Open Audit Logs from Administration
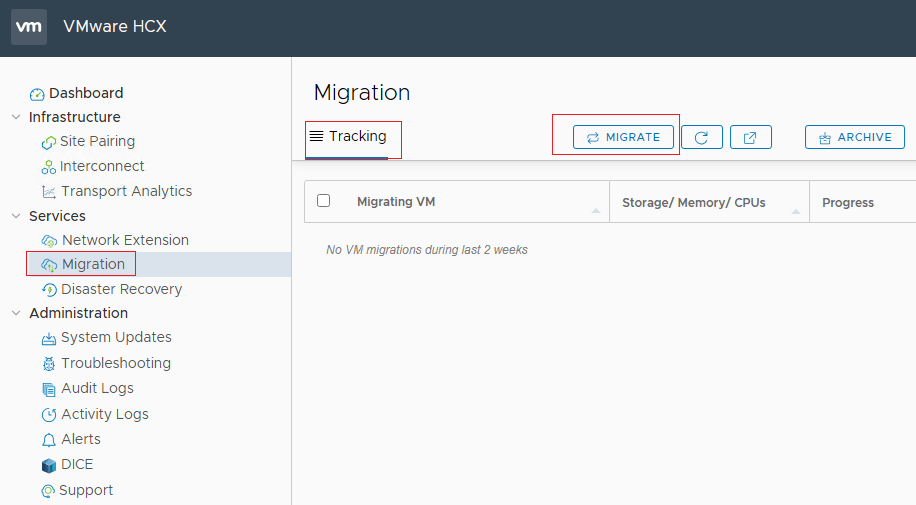This screenshot has height=505, width=916. pyautogui.click(x=98, y=388)
